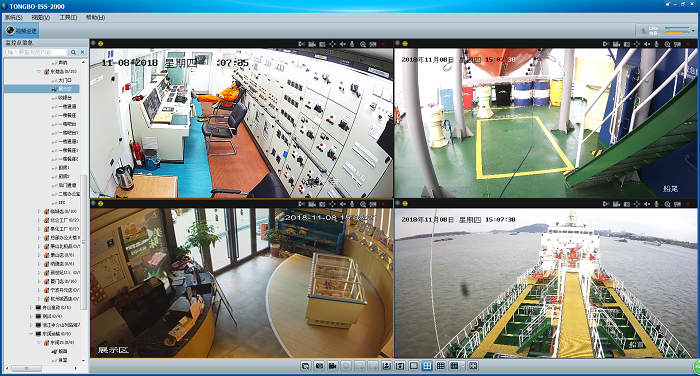Viewport: 700px width, 376px height.
Task: Click the search magnifier button in the monitor panel
Action: [x=73, y=52]
